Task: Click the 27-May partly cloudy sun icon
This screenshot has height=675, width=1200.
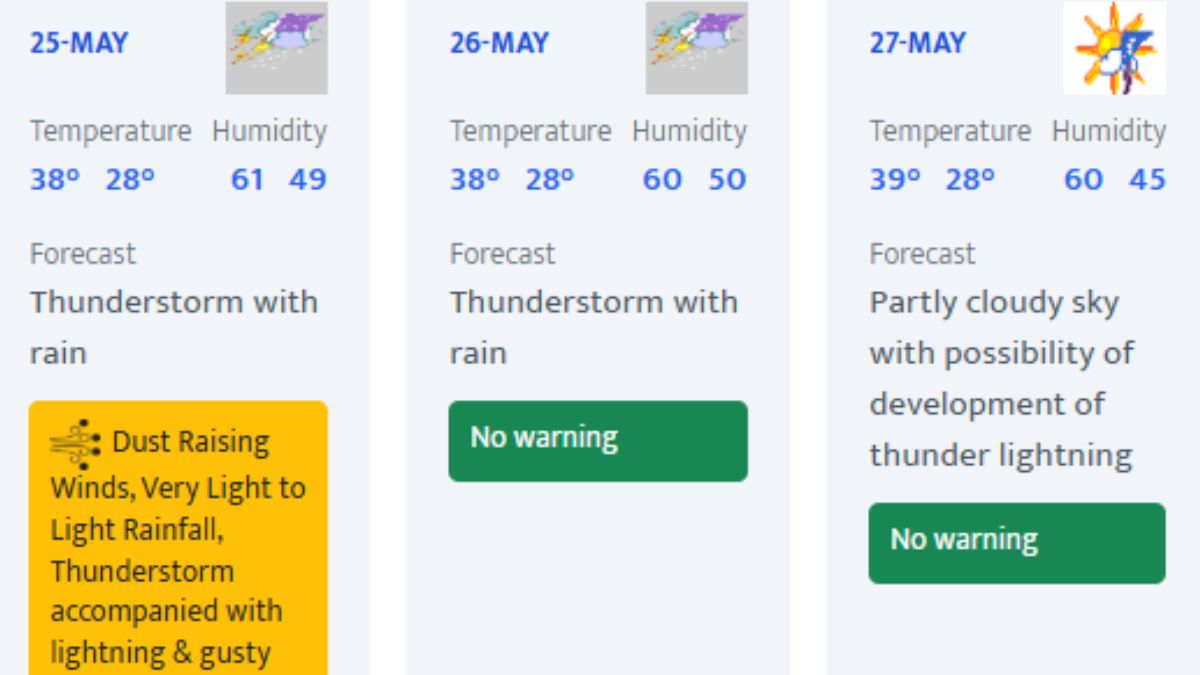Action: click(x=1114, y=48)
